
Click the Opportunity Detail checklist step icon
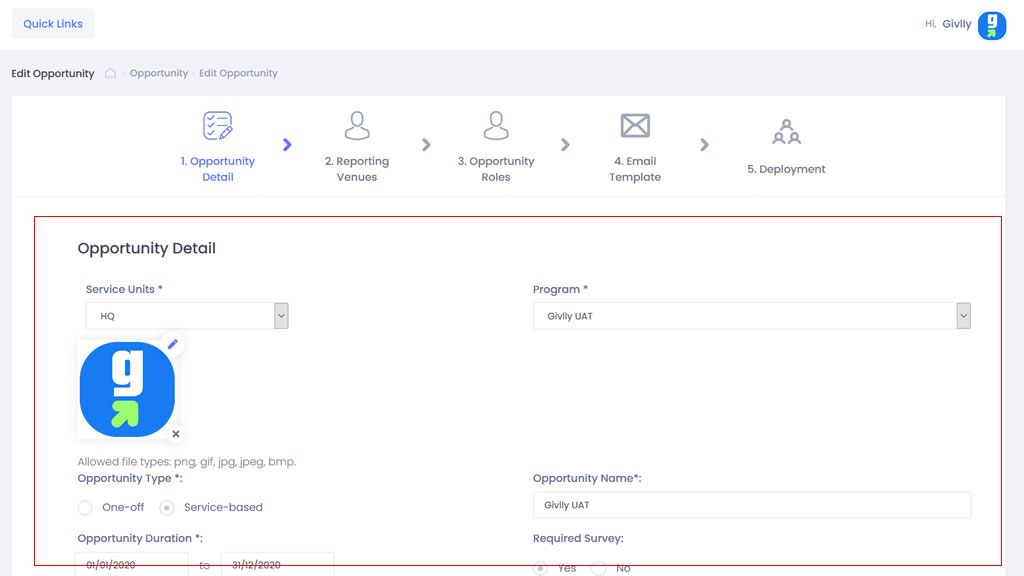[217, 126]
